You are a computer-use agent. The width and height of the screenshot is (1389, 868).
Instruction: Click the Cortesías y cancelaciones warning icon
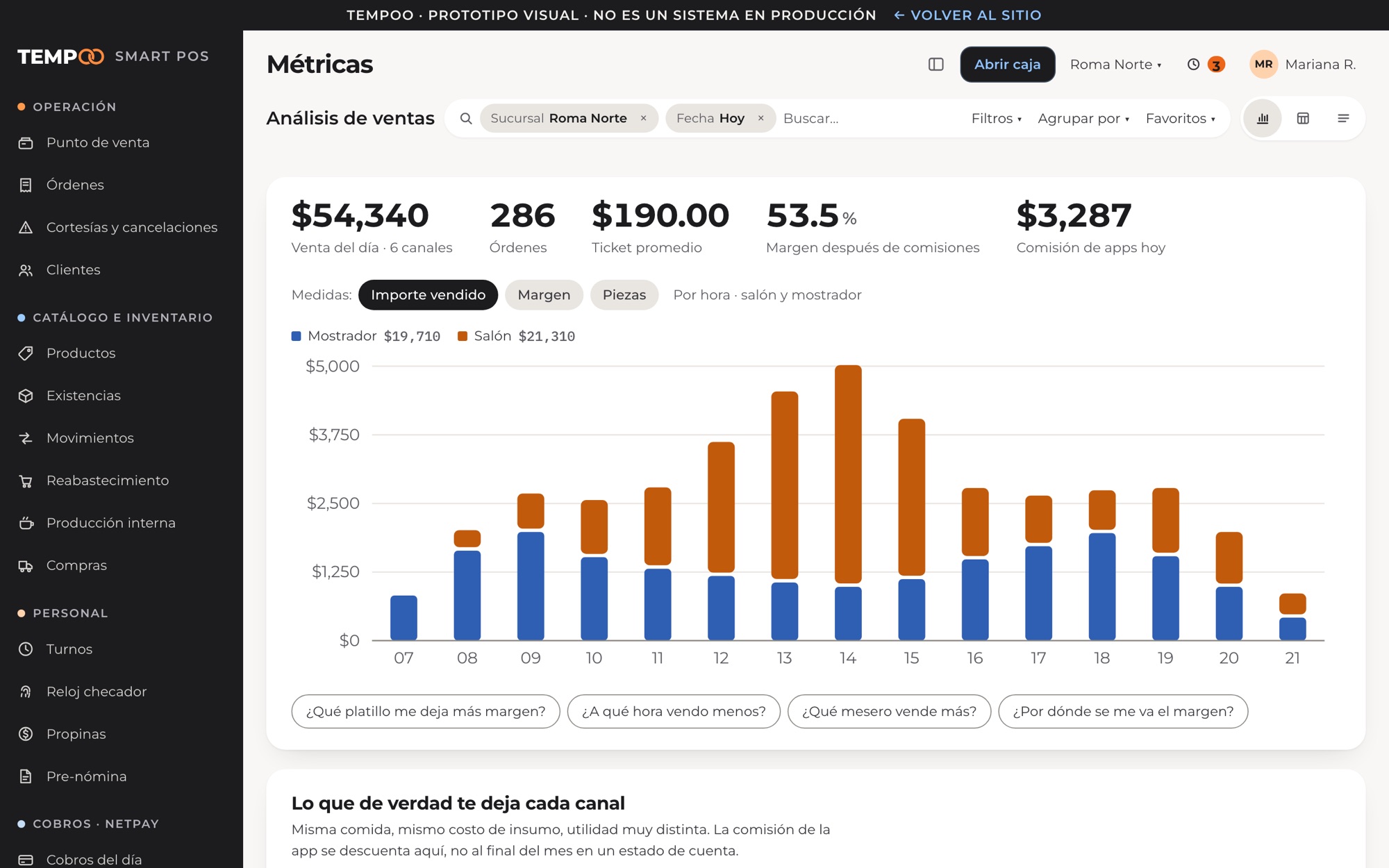26,228
